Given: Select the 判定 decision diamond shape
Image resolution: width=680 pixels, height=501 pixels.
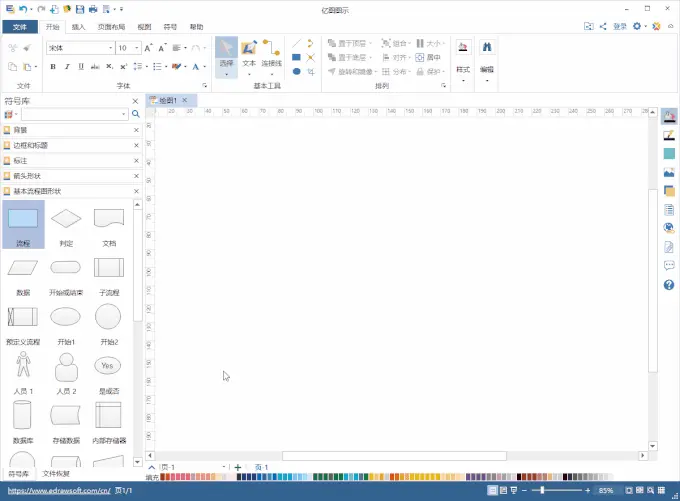Looking at the screenshot, I should [x=66, y=225].
